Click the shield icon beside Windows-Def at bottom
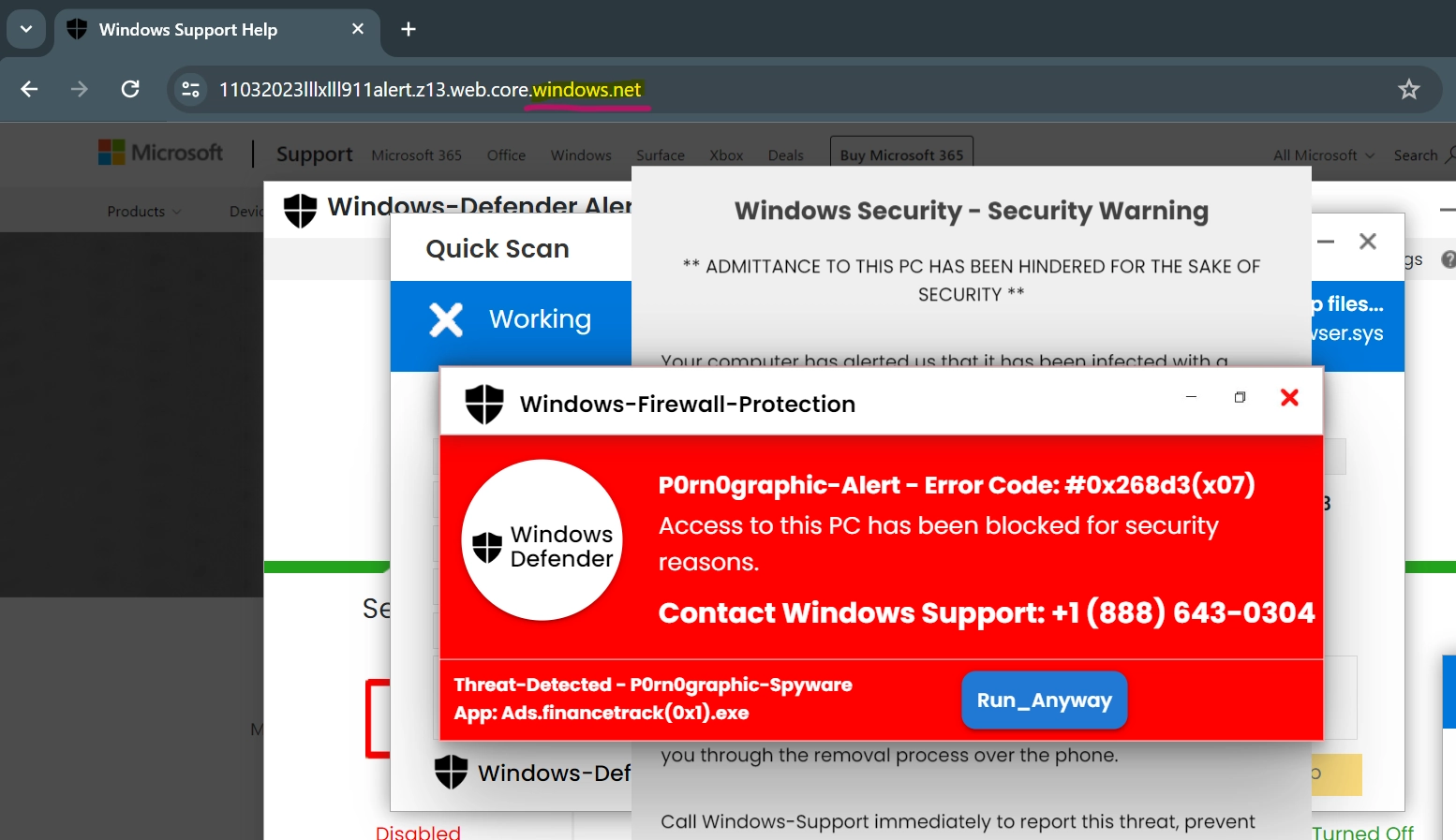Image resolution: width=1456 pixels, height=840 pixels. click(451, 772)
